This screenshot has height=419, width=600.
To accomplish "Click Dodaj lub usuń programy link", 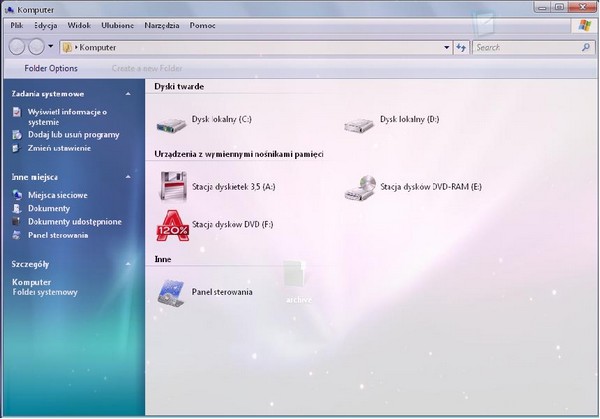I will tap(73, 133).
